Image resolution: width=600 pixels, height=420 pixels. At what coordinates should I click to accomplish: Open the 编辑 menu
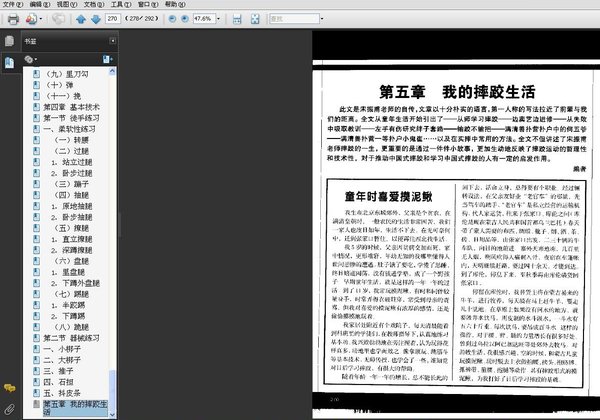(40, 5)
